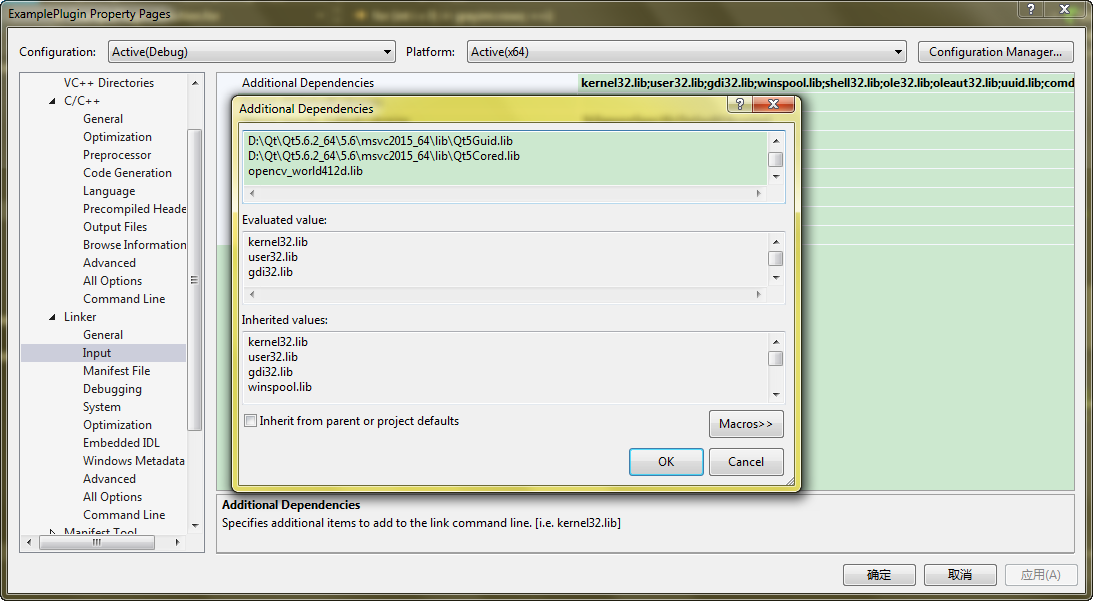The width and height of the screenshot is (1093, 601).
Task: Click the 应用(A) apply button
Action: (1040, 574)
